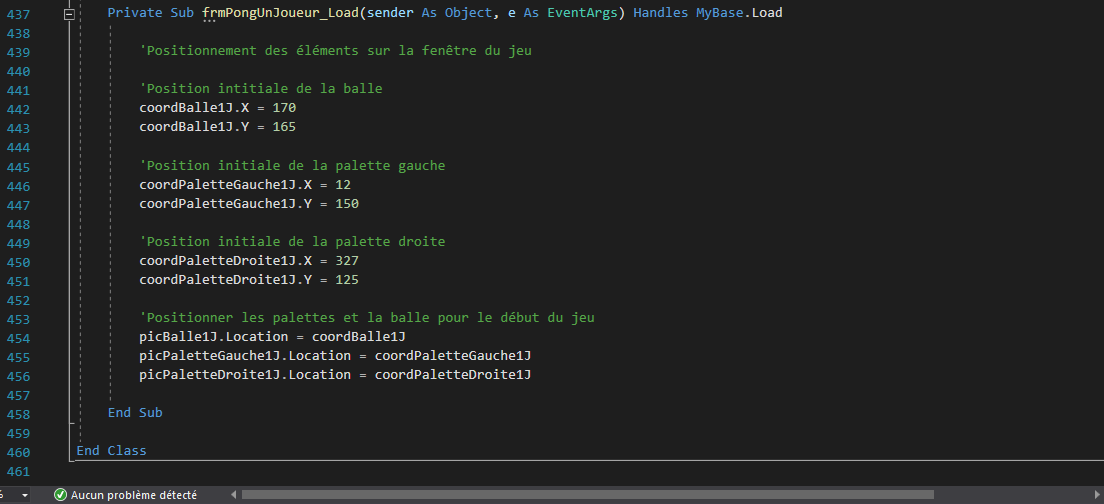Click the 'Object' type of sender parameter

(x=468, y=13)
